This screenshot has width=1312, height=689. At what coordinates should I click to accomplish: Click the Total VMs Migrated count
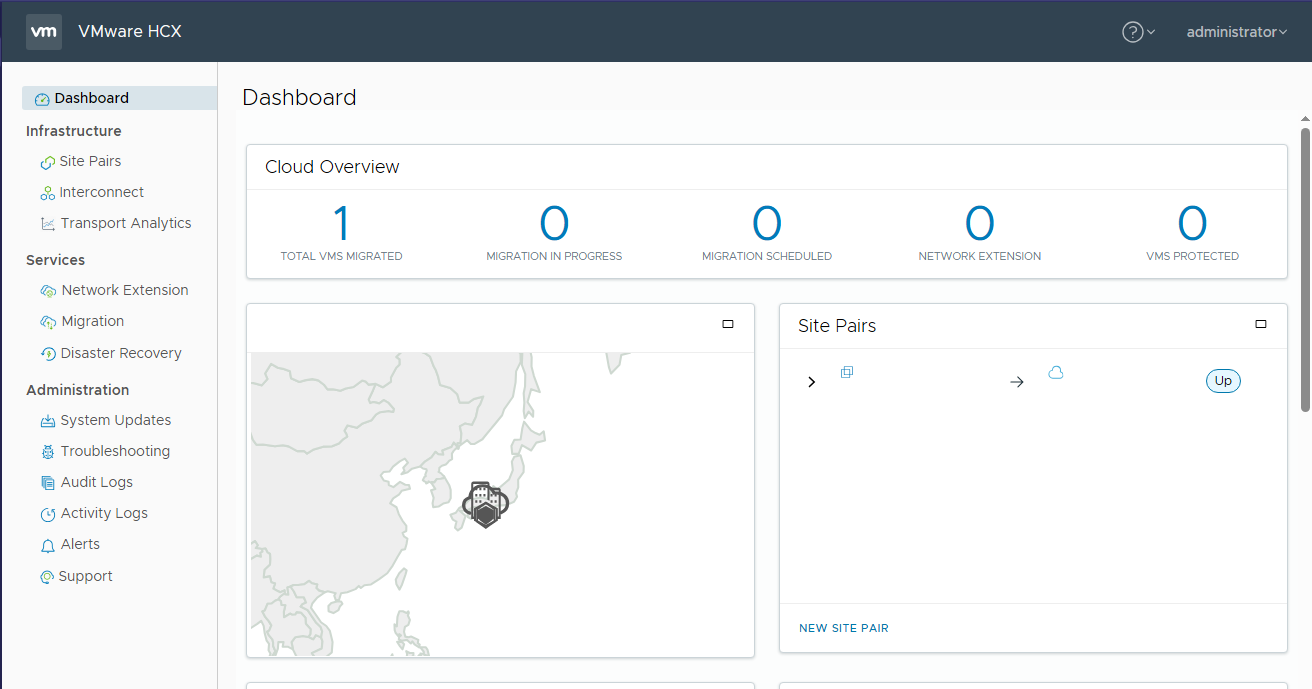coord(341,224)
